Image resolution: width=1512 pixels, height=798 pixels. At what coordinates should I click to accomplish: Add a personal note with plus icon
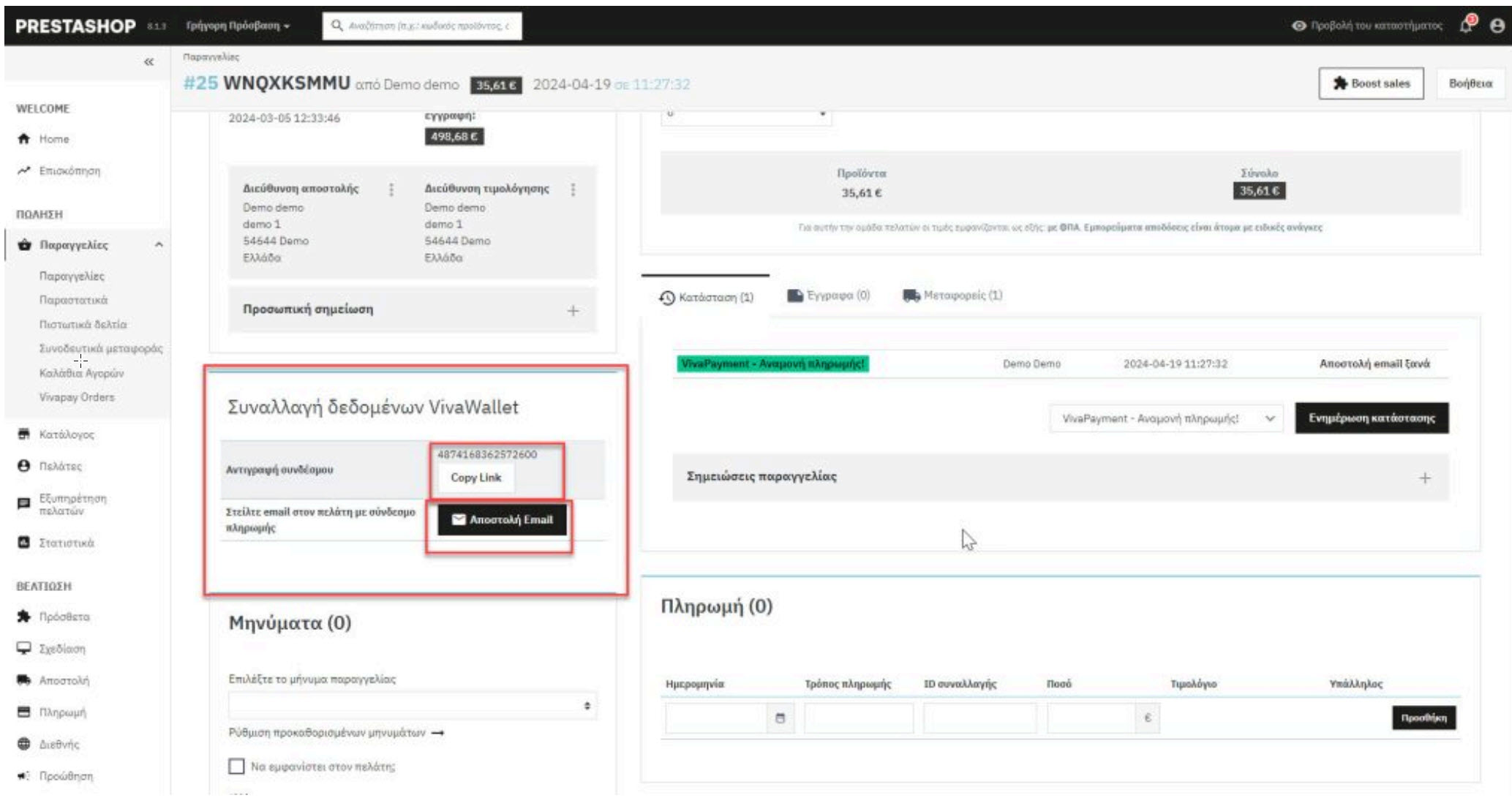[x=573, y=311]
